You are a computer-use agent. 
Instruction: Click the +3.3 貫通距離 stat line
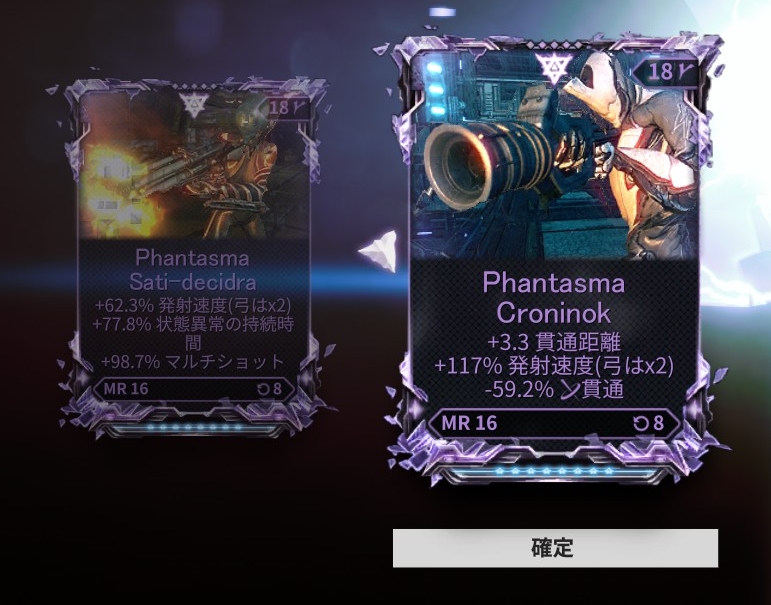pos(554,342)
